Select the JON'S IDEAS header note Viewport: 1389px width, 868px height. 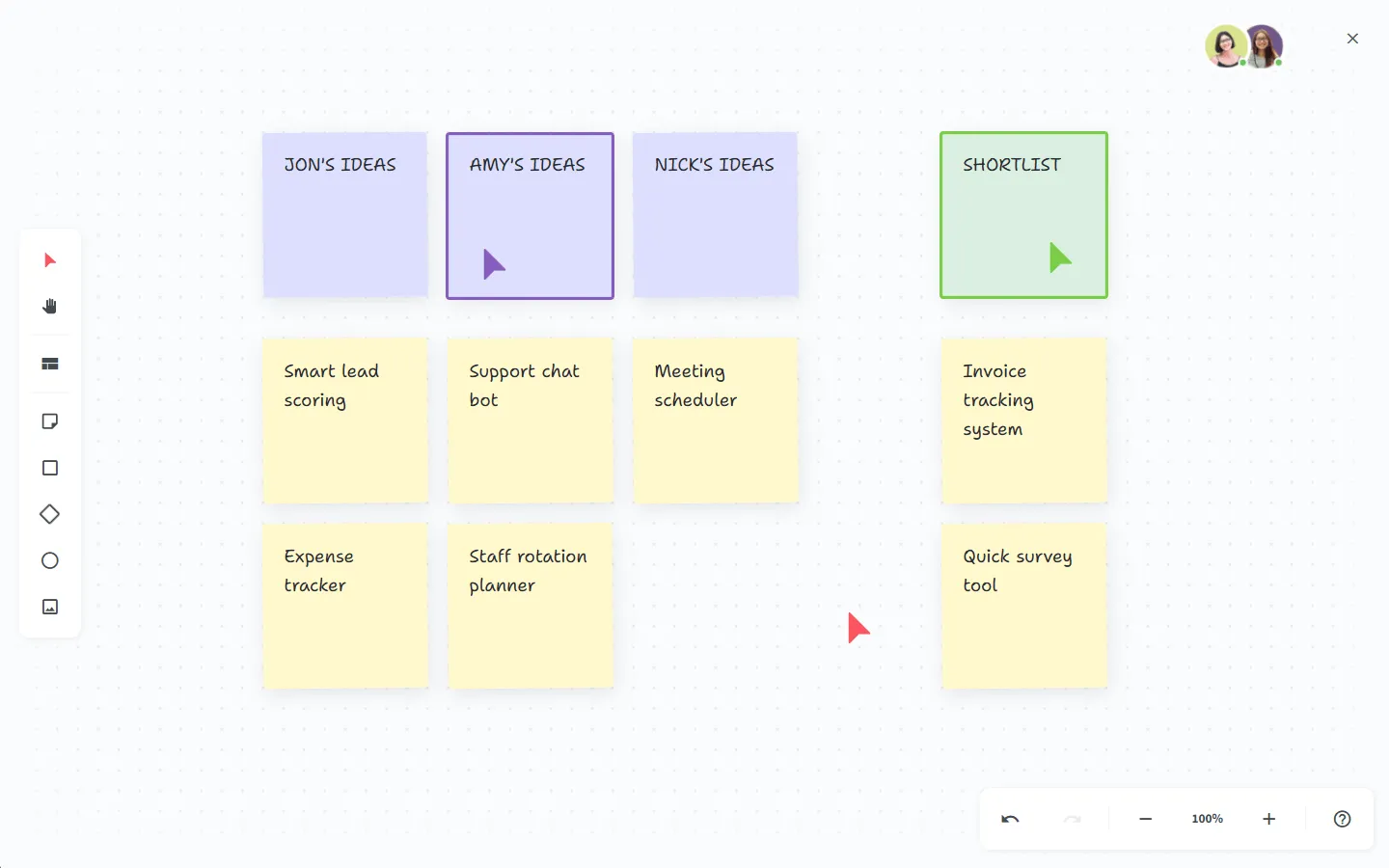(345, 215)
